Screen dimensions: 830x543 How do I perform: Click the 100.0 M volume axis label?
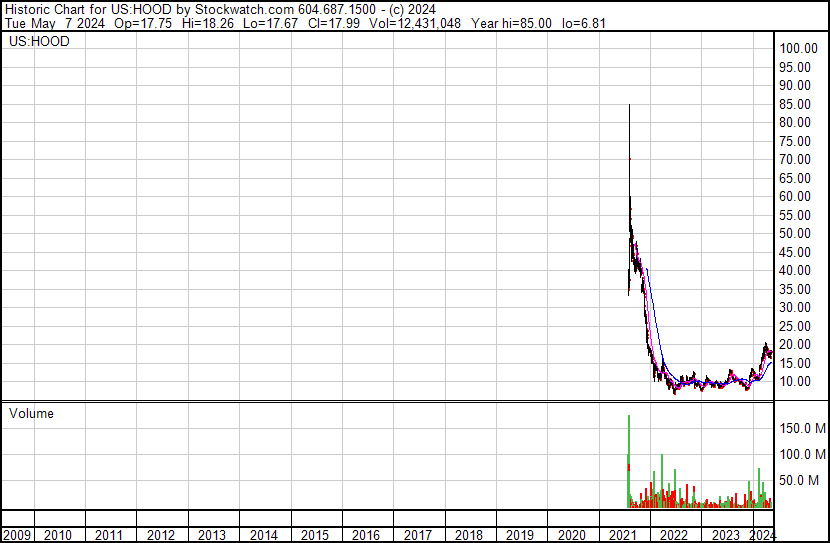(802, 454)
